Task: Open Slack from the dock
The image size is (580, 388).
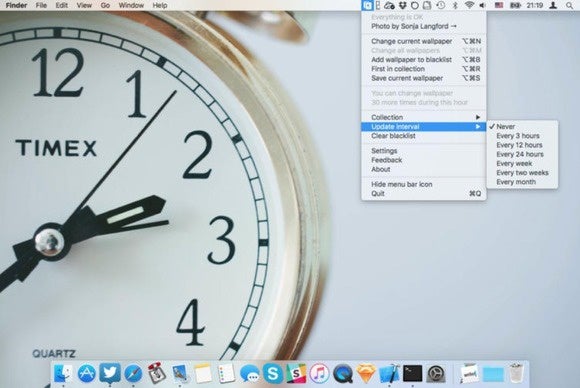Action: (296, 373)
